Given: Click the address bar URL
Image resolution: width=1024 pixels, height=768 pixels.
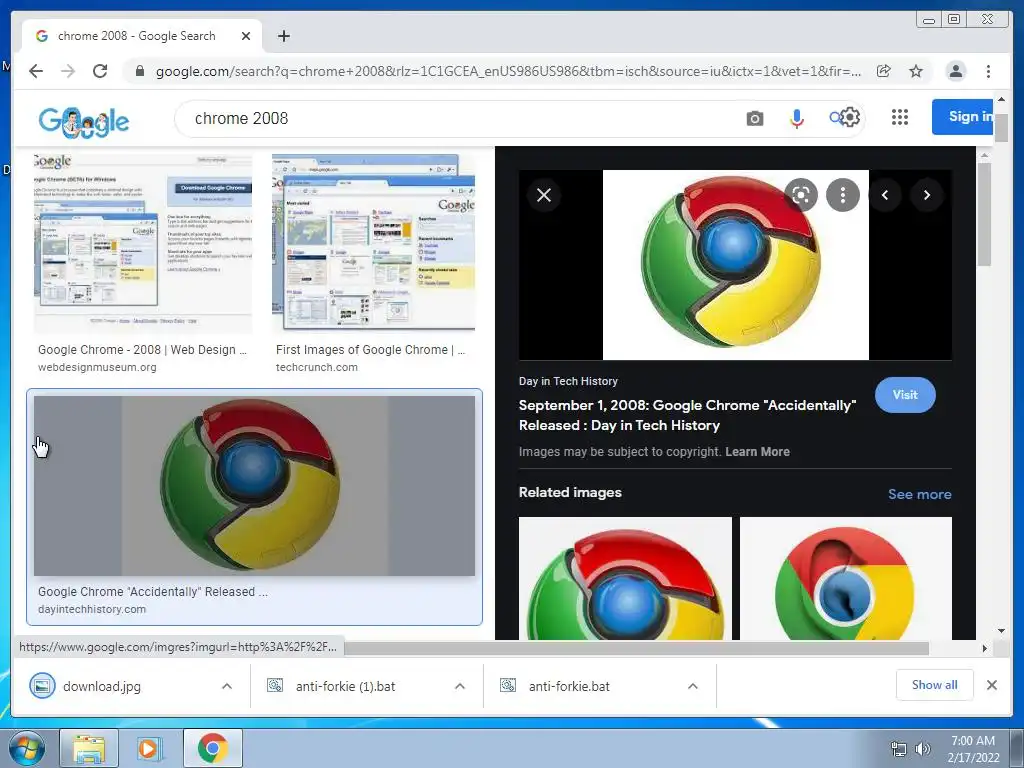Looking at the screenshot, I should [507, 71].
